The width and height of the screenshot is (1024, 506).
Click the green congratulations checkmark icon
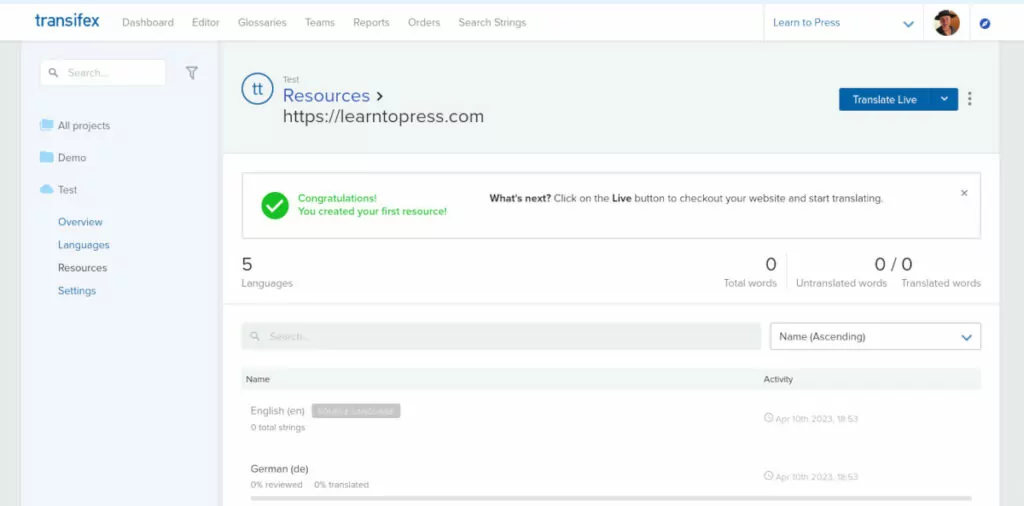(x=275, y=205)
